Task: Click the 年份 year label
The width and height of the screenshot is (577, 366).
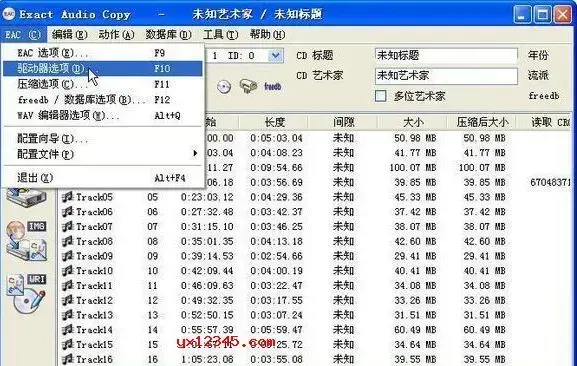Action: coord(538,56)
